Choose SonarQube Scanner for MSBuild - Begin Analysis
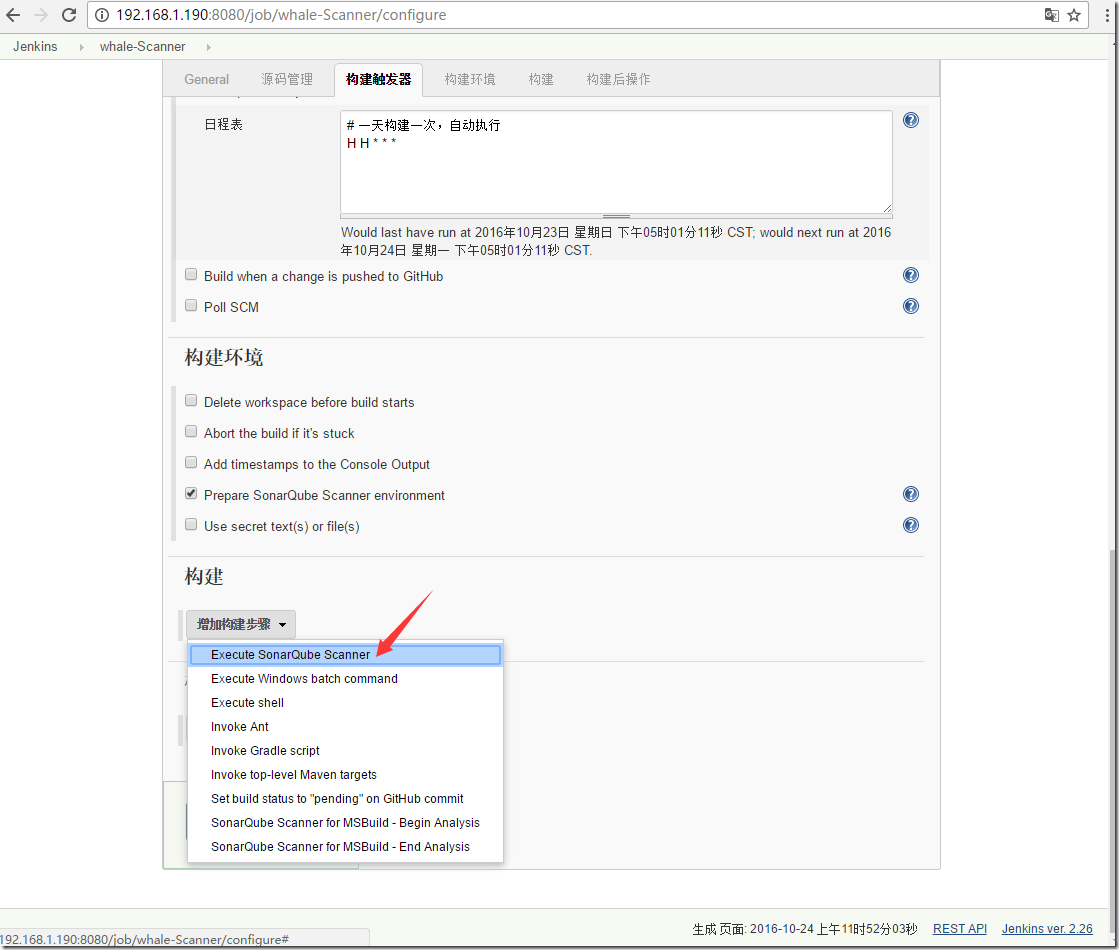Screen dimensions: 1119x950 click(x=345, y=823)
